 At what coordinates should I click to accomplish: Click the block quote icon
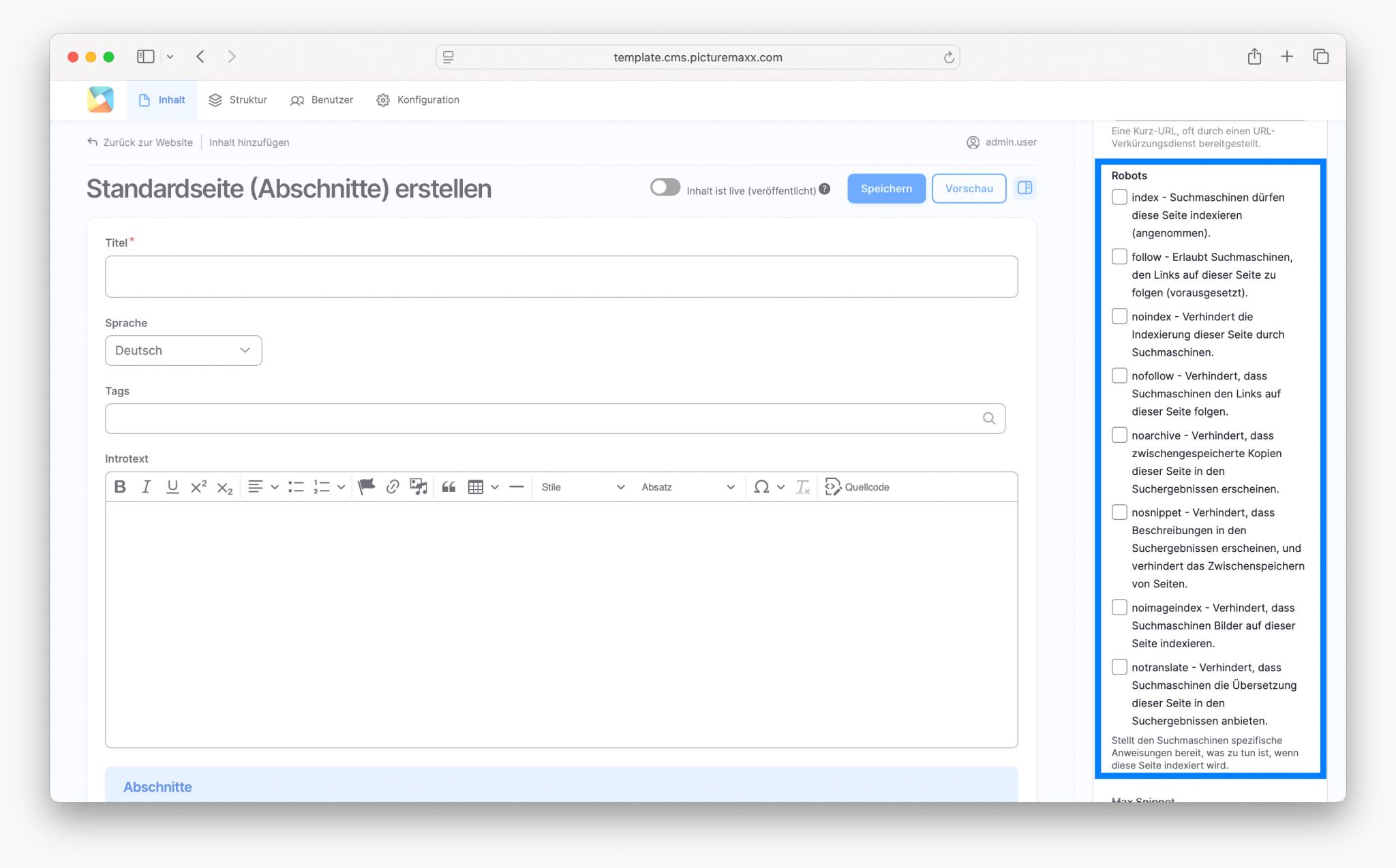(449, 486)
